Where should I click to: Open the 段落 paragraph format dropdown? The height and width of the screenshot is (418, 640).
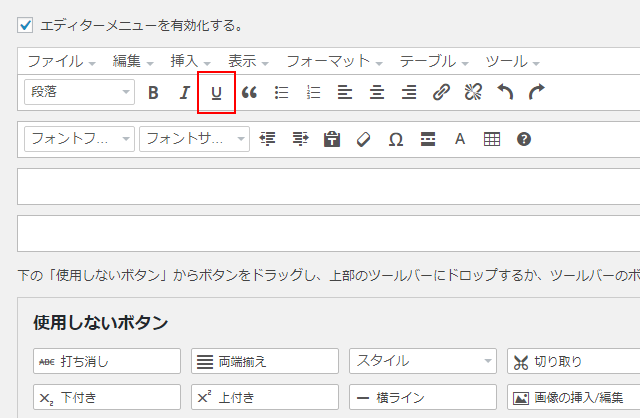(x=79, y=92)
